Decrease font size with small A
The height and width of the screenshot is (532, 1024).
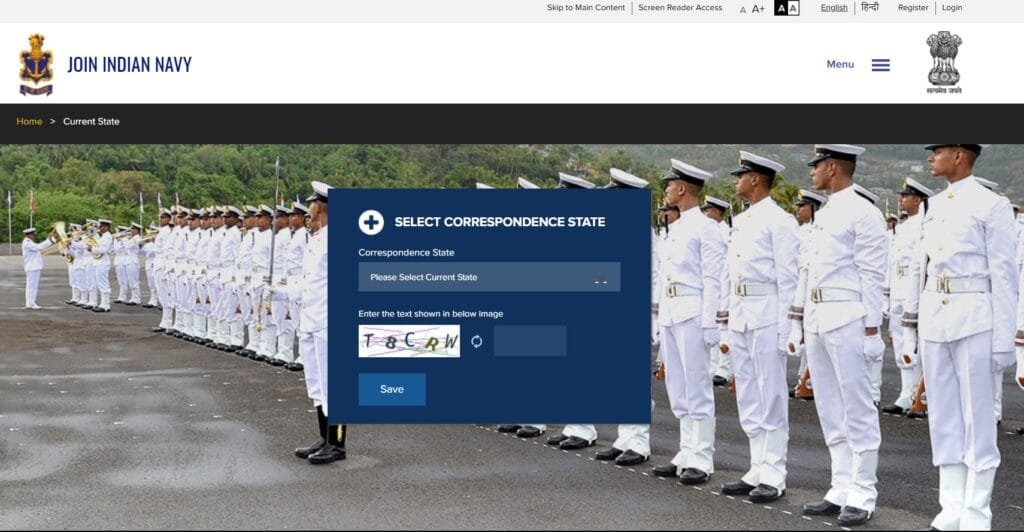click(x=743, y=9)
